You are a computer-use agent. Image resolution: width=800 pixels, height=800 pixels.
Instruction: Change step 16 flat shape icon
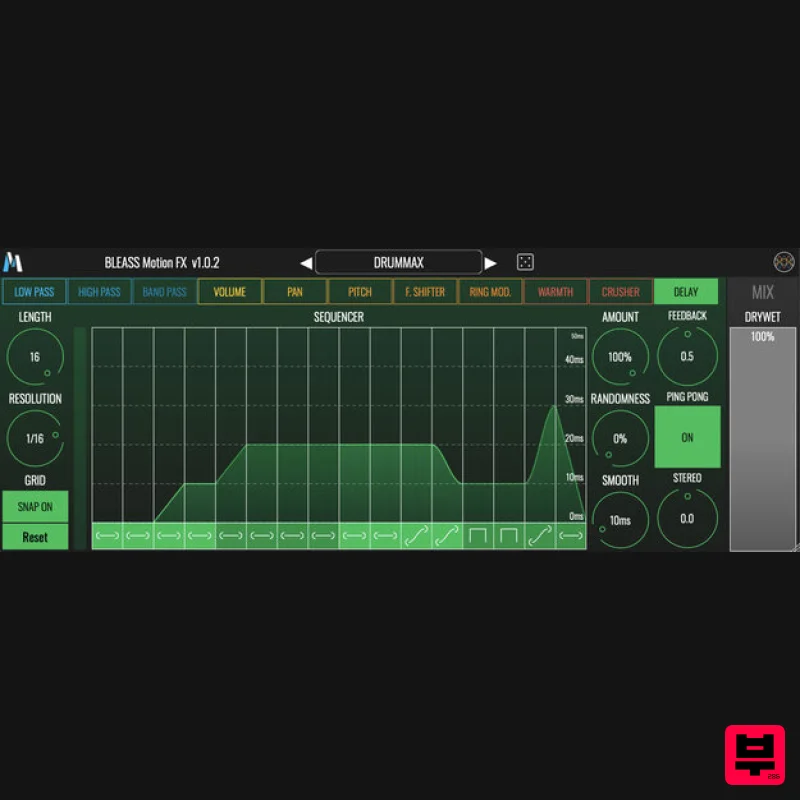point(571,536)
